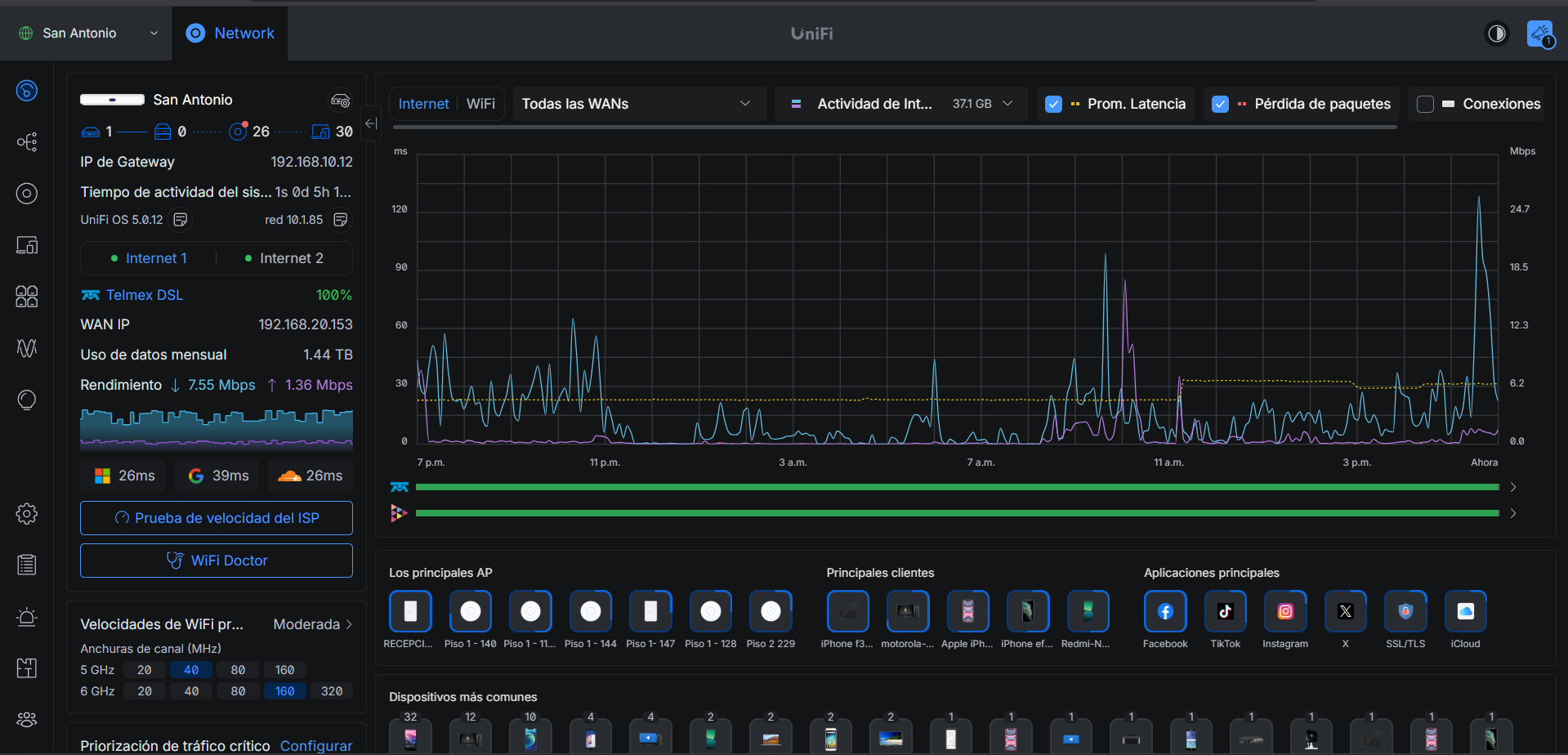Open the Todas las WANs dropdown
The image size is (1568, 755).
(638, 104)
